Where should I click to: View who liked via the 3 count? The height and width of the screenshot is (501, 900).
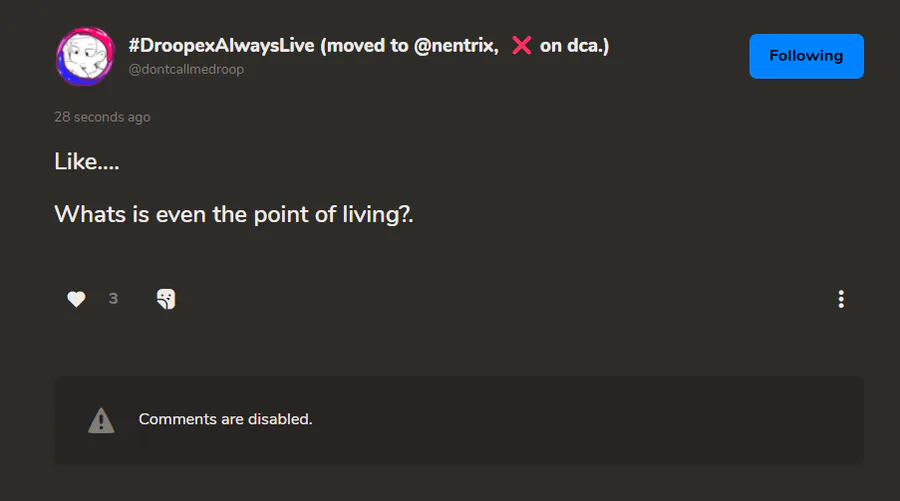(113, 299)
